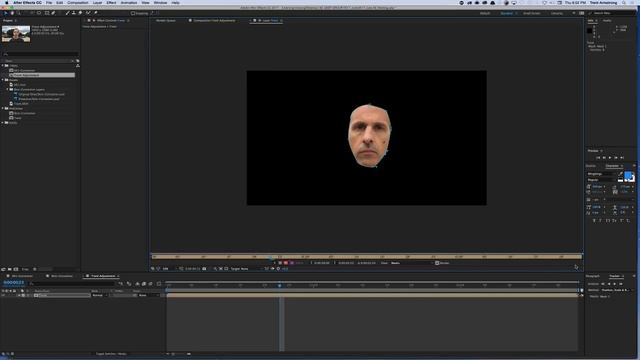Select the Eraser tool

click(80, 13)
